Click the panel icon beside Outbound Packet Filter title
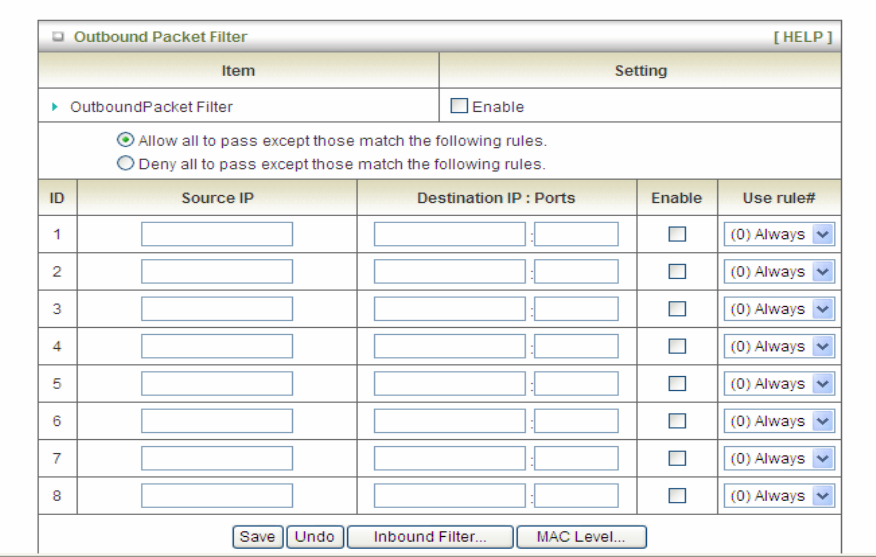876x557 pixels. (x=59, y=38)
